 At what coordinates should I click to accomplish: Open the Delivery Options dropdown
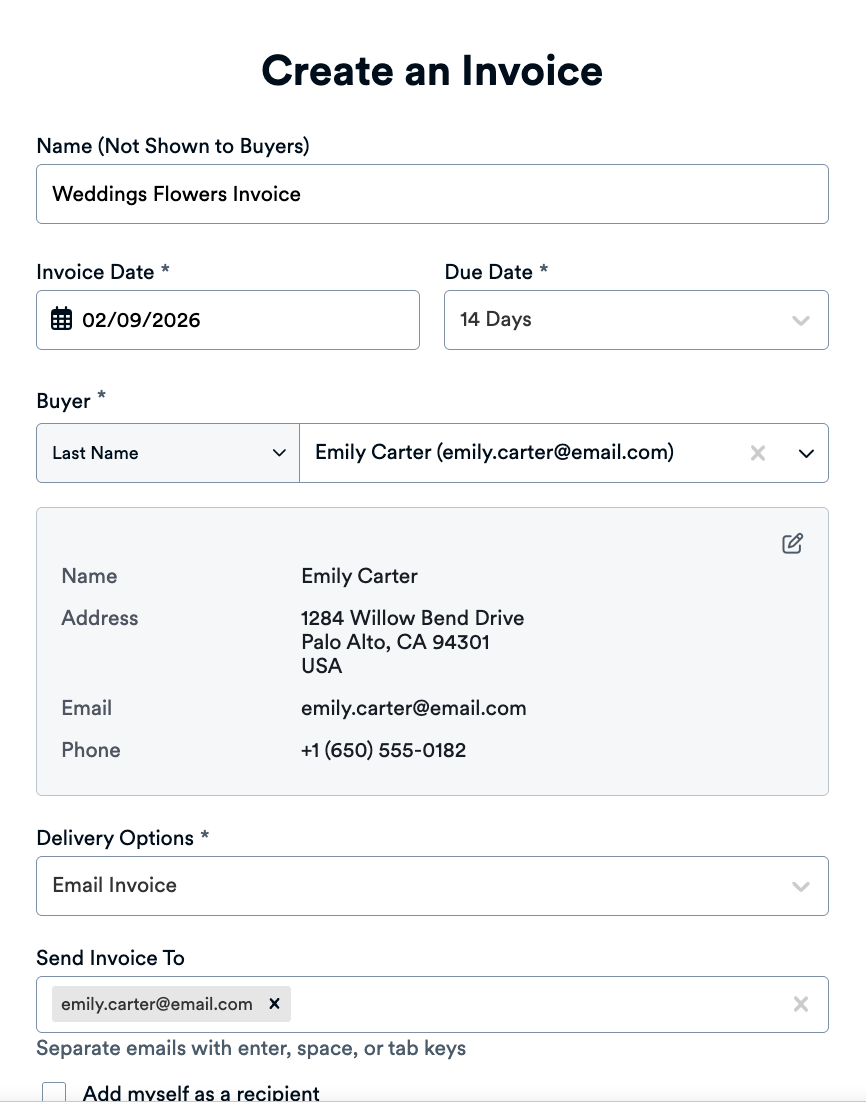pos(800,885)
